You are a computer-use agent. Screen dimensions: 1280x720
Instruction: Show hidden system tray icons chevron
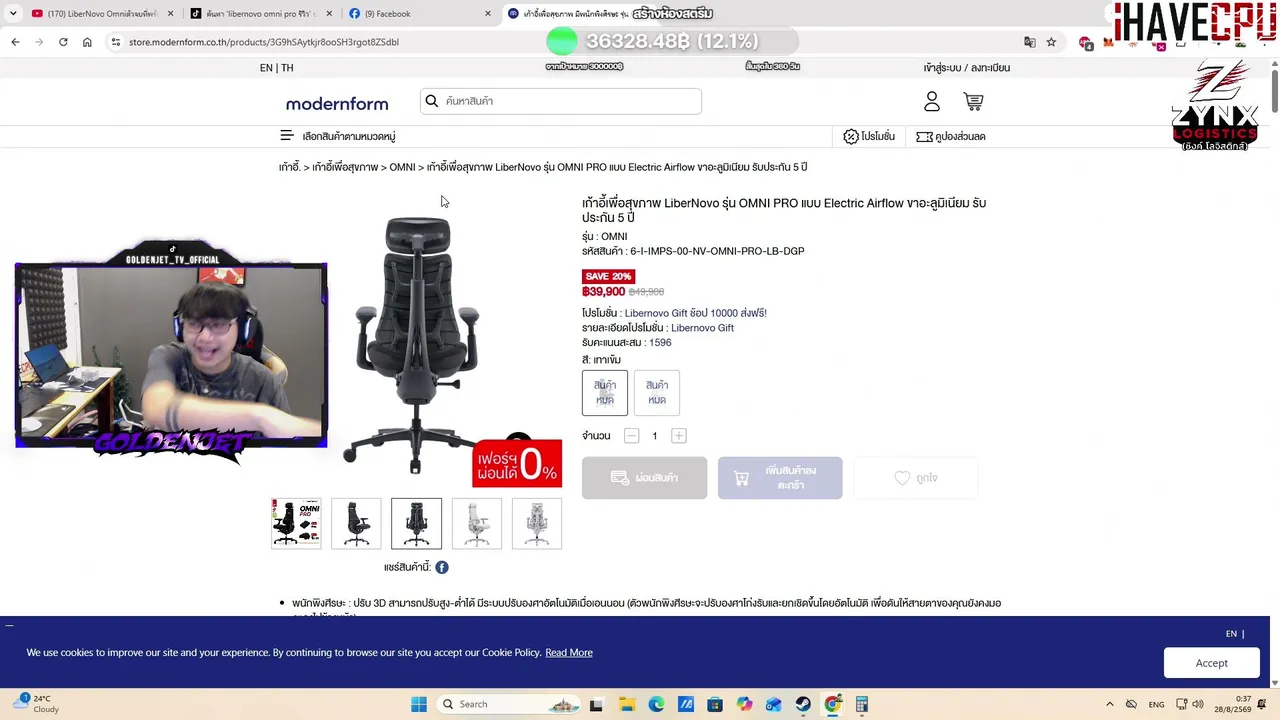click(x=1109, y=704)
